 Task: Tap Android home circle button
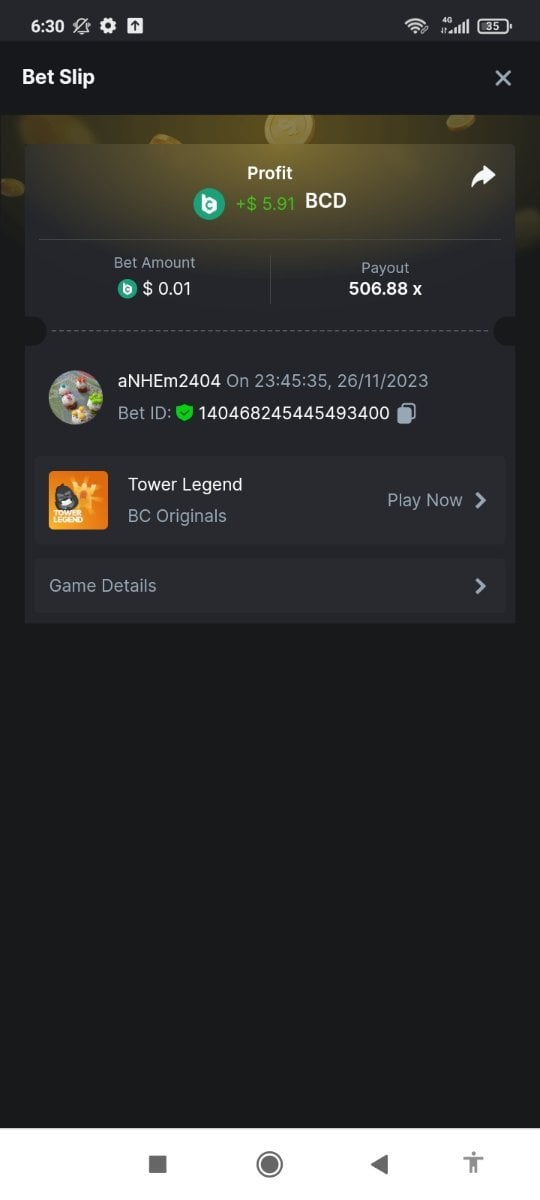coord(269,1163)
